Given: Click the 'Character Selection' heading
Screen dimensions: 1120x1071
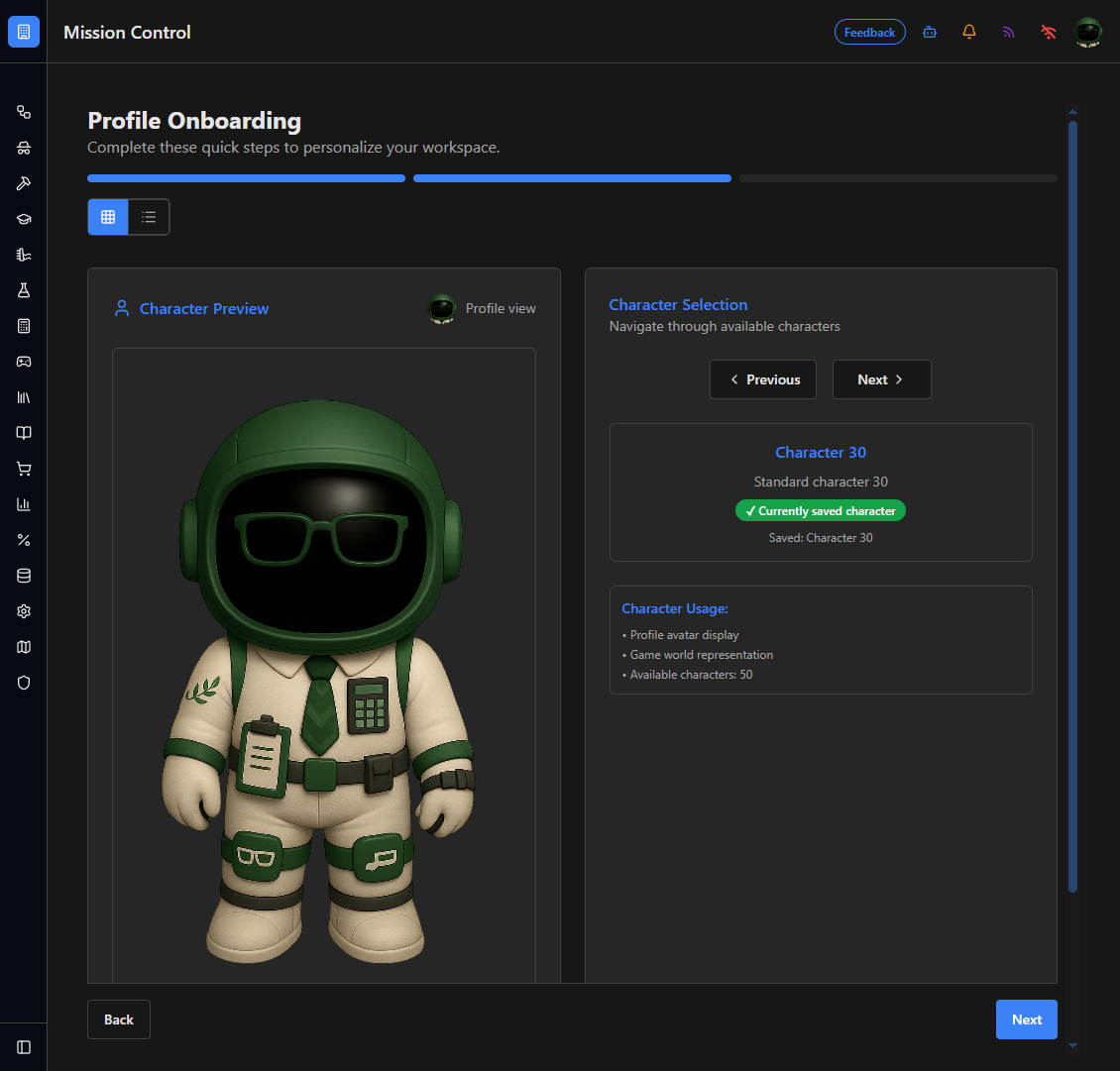Looking at the screenshot, I should pos(678,305).
